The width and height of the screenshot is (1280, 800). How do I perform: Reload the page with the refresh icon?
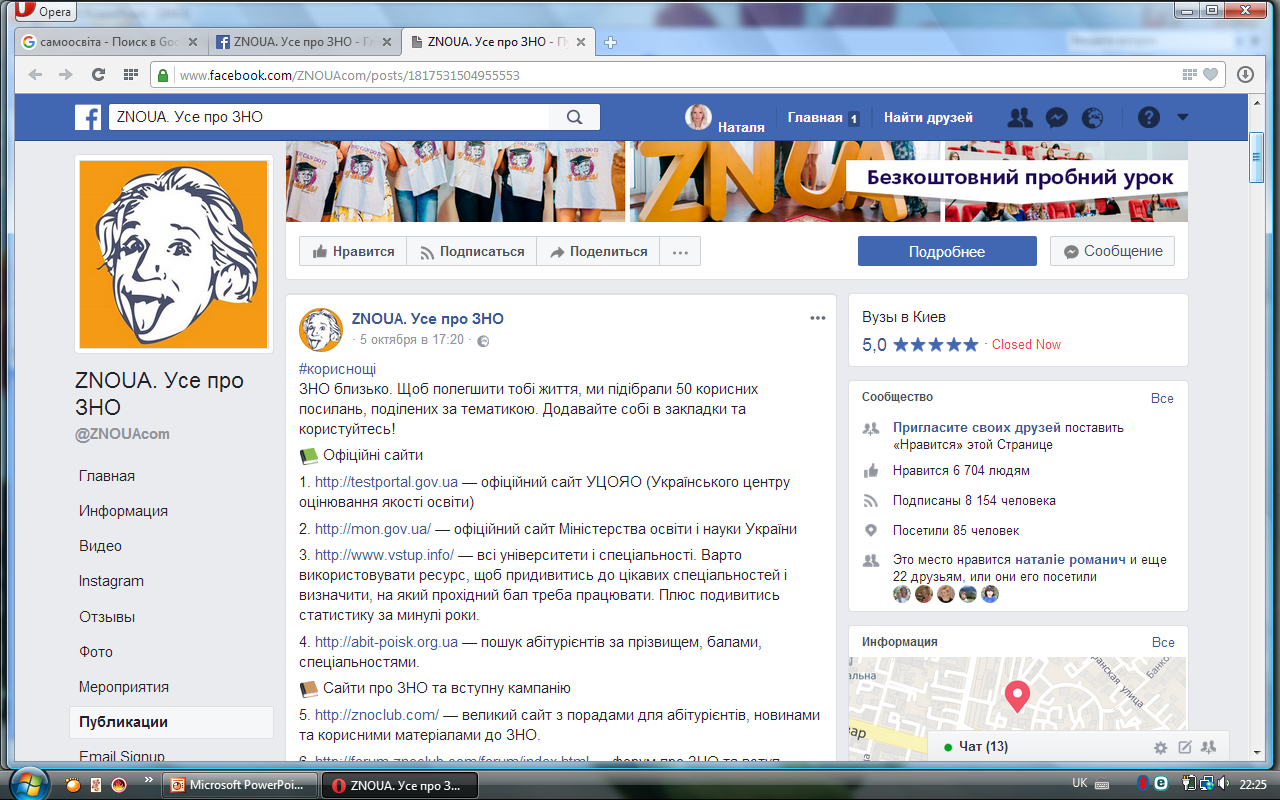pyautogui.click(x=98, y=75)
